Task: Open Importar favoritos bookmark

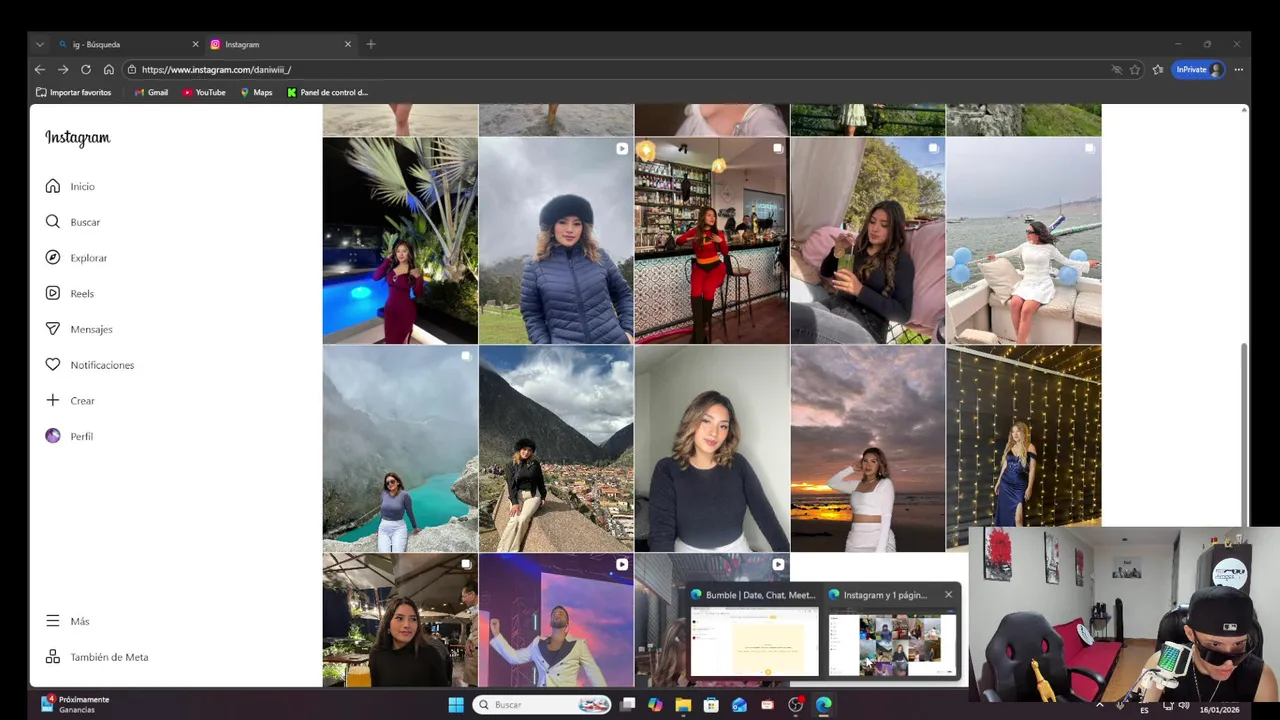Action: 73,92
